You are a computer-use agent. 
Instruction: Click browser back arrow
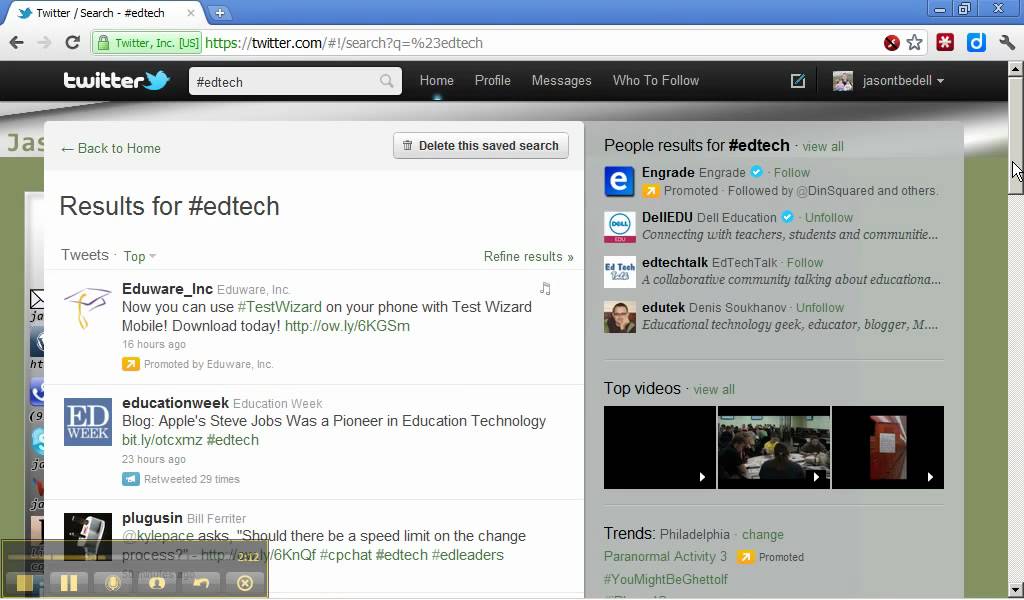[16, 42]
